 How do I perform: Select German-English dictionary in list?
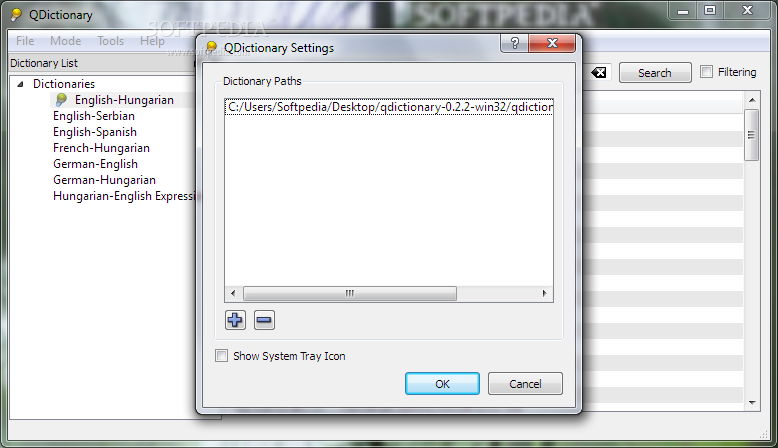(x=95, y=164)
